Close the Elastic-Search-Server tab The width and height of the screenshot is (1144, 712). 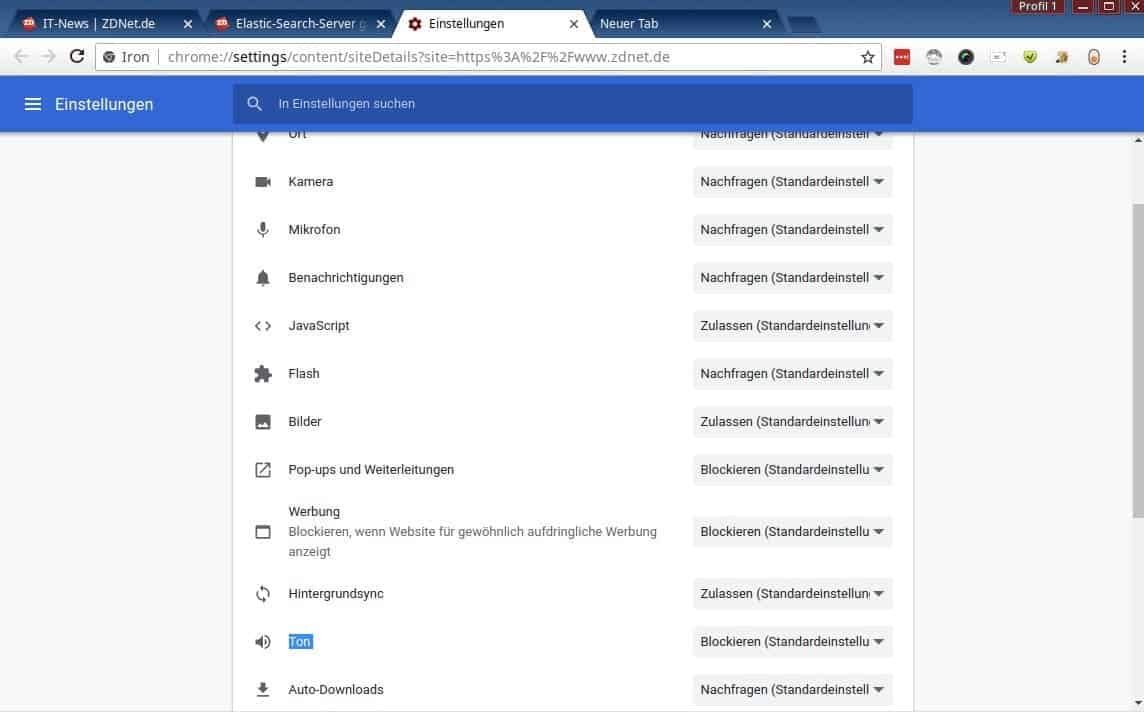(381, 24)
